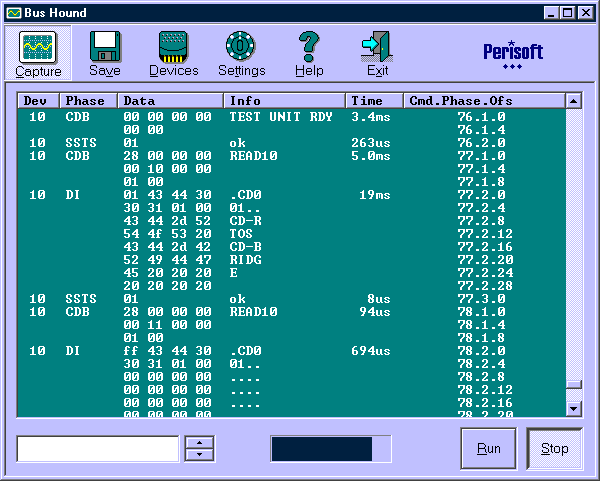Click offset 78.1.0
Image resolution: width=600 pixels, height=481 pixels.
[481, 312]
